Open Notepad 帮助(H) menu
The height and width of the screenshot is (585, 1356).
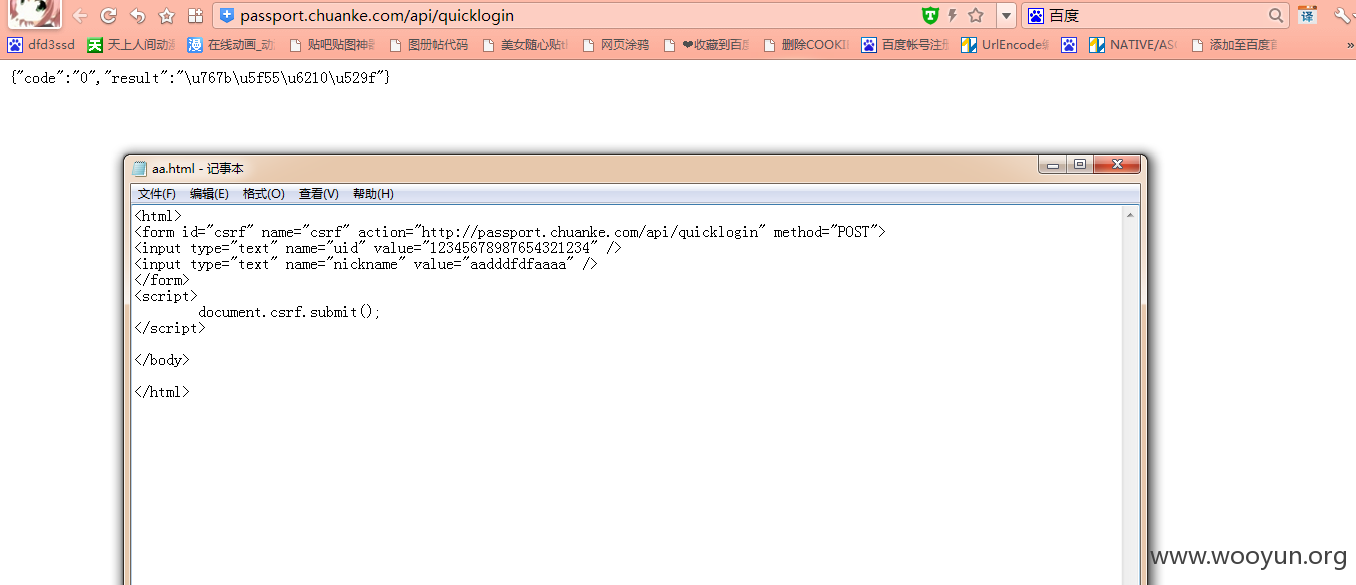(373, 194)
